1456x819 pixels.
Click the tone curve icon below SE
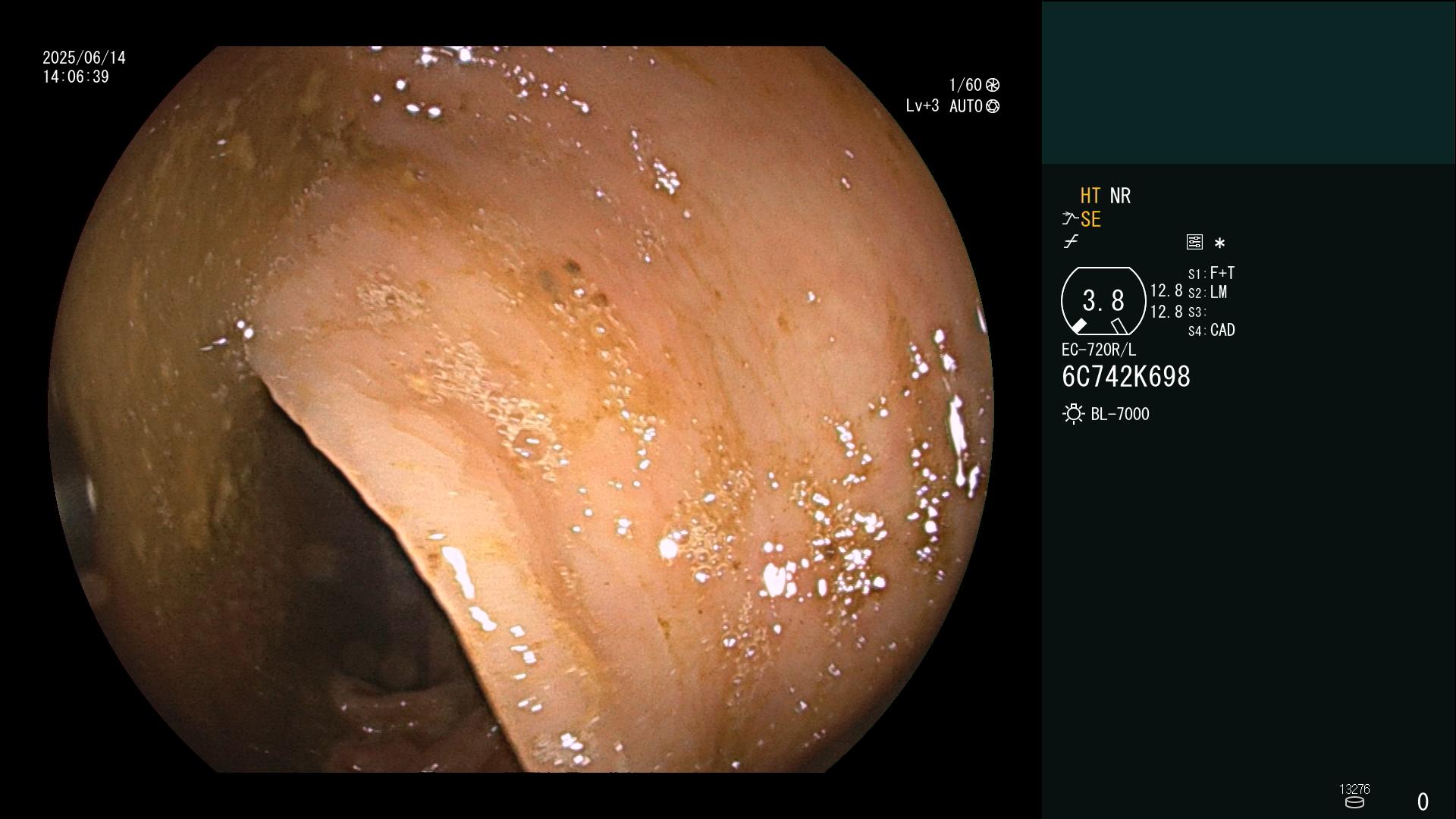coord(1071,242)
